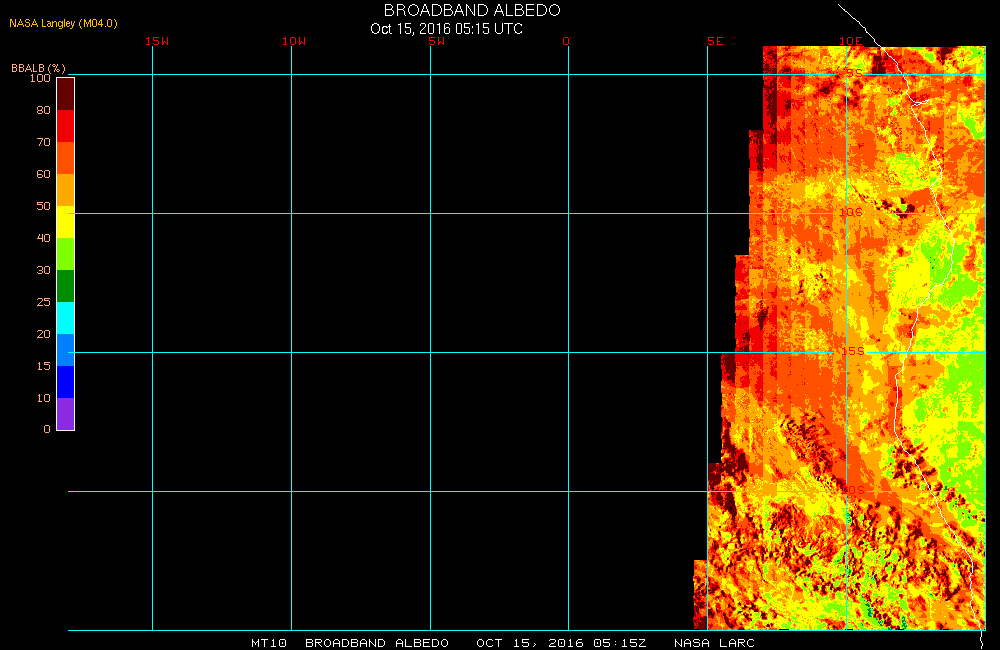Select the 10W longitude label

pyautogui.click(x=294, y=42)
